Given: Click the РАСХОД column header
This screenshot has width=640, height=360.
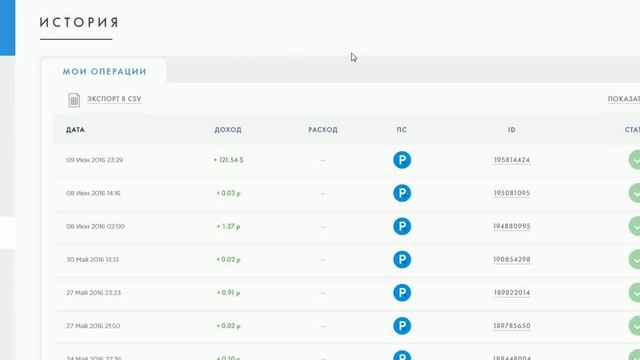Looking at the screenshot, I should tap(323, 130).
